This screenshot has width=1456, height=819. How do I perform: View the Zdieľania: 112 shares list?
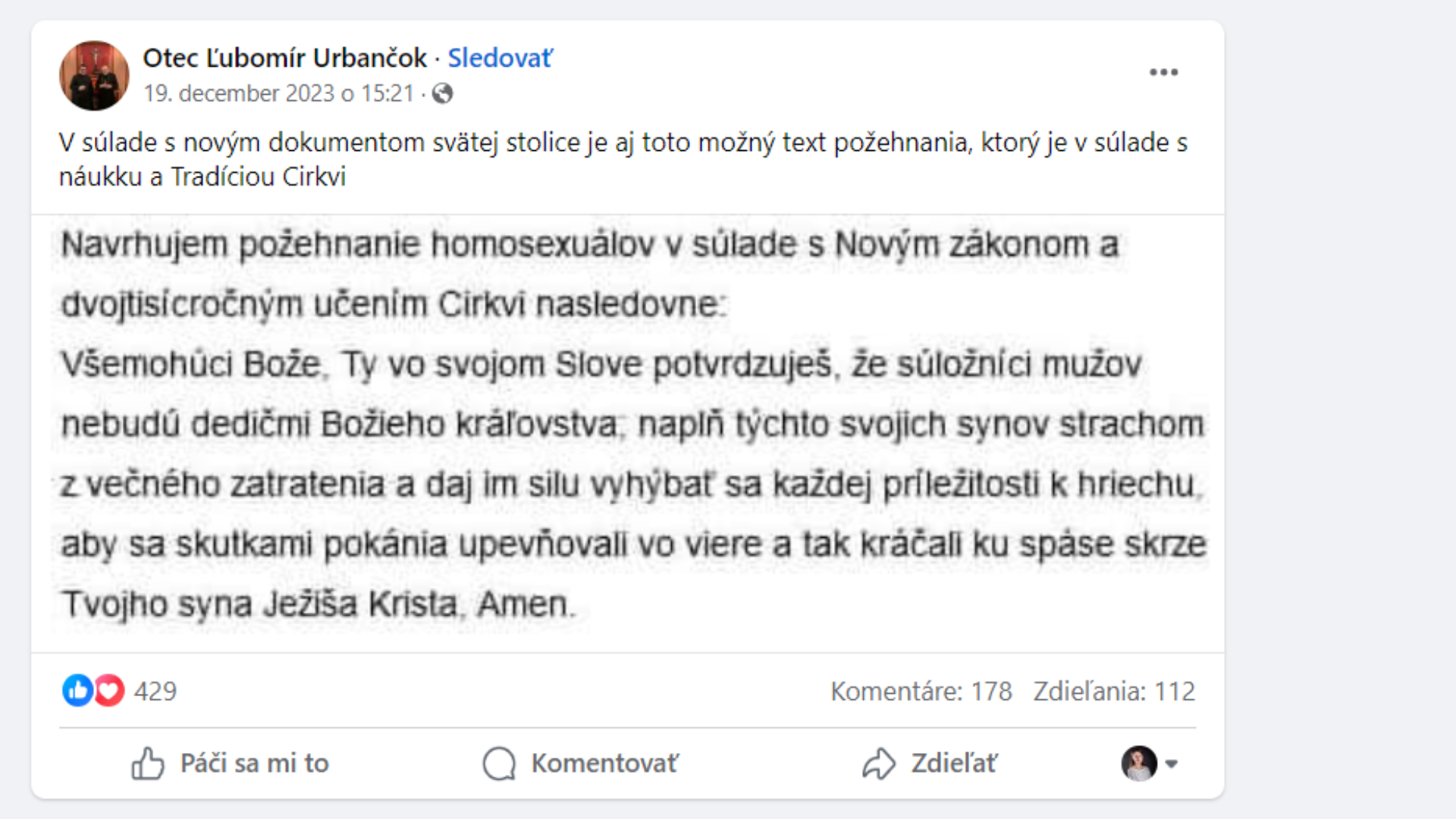click(x=1113, y=691)
